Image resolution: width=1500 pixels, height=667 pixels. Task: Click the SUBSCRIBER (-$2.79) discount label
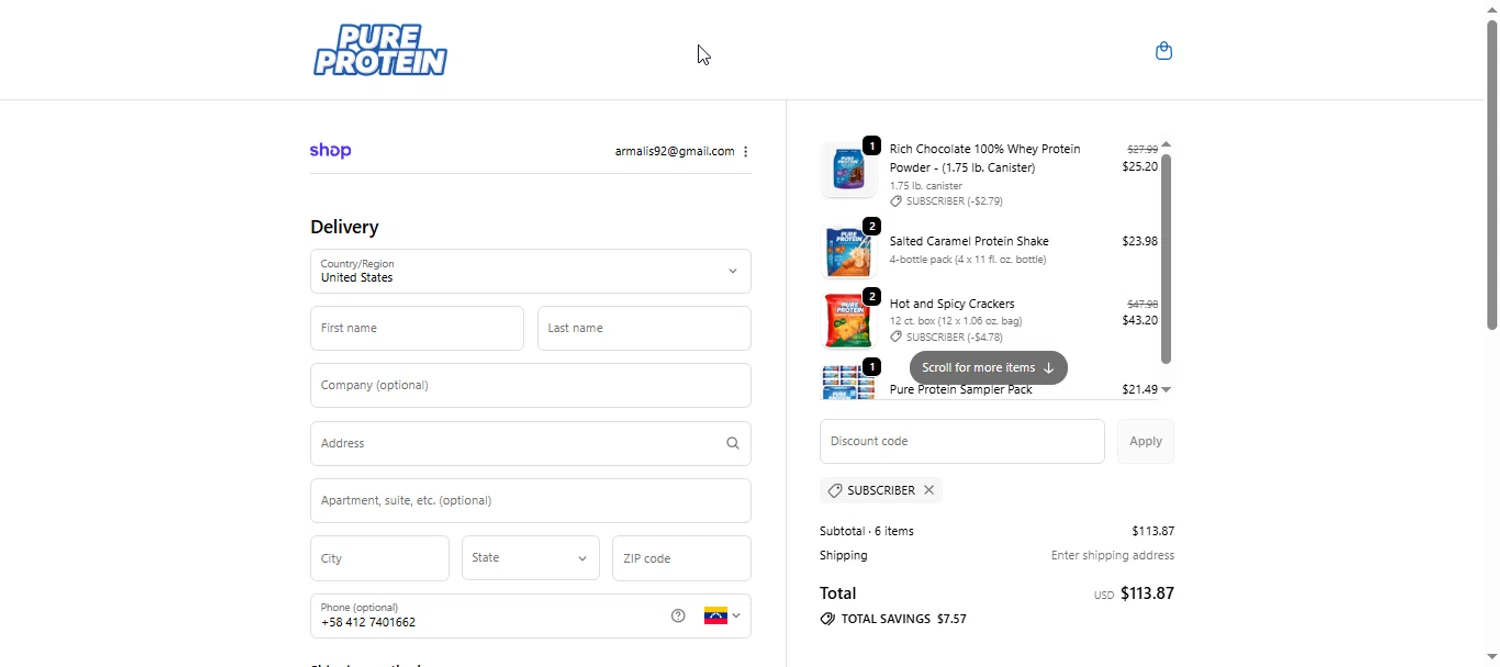954,201
